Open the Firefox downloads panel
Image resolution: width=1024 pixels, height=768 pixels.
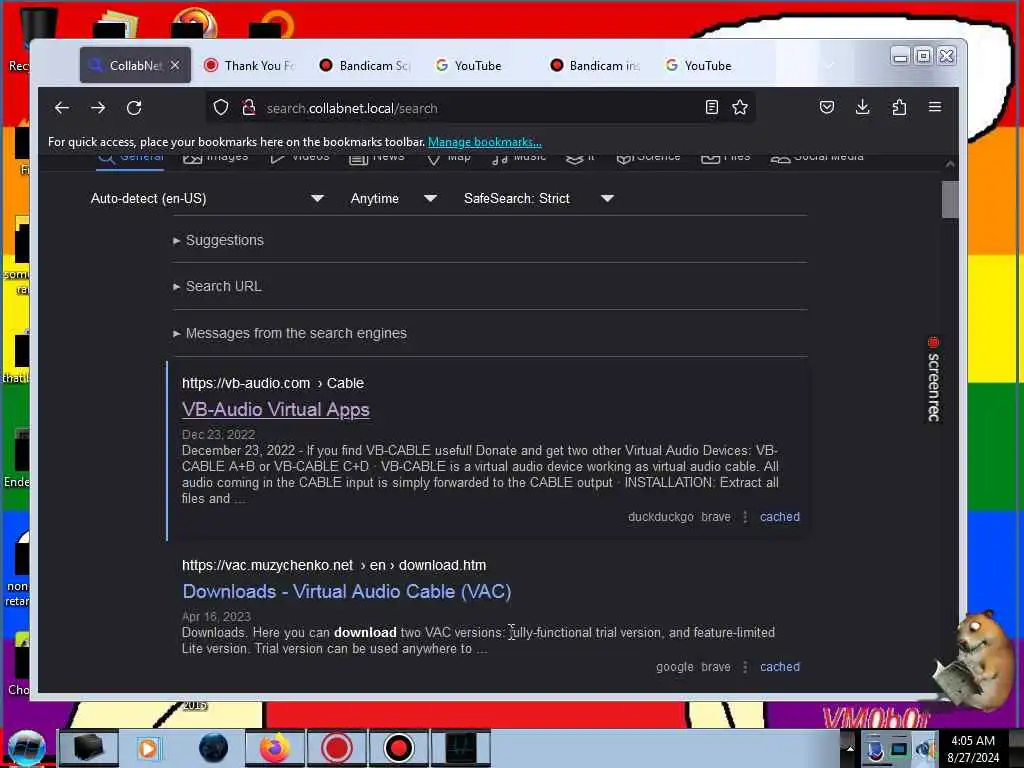(x=863, y=107)
